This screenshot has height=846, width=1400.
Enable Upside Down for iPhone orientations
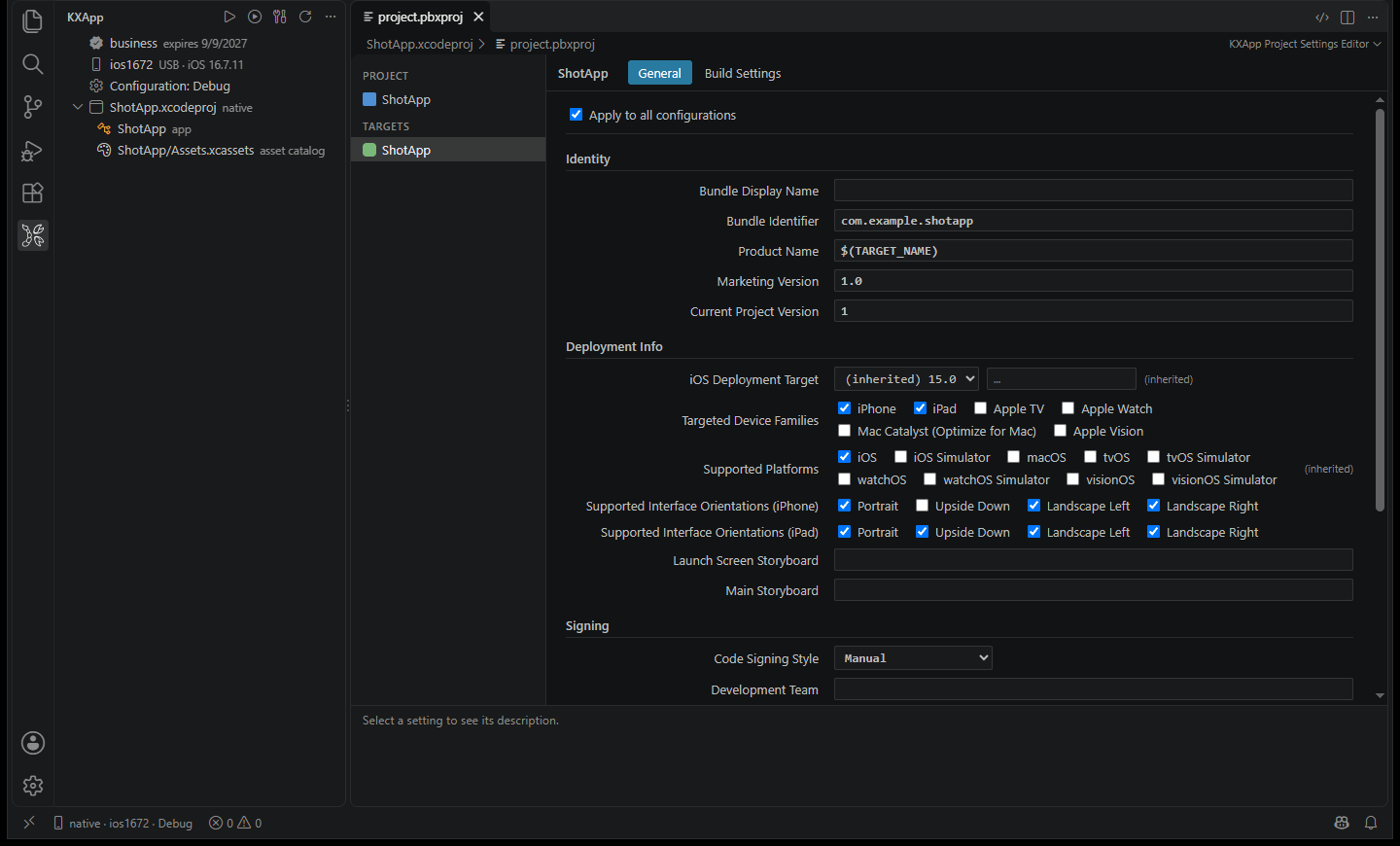tap(922, 506)
